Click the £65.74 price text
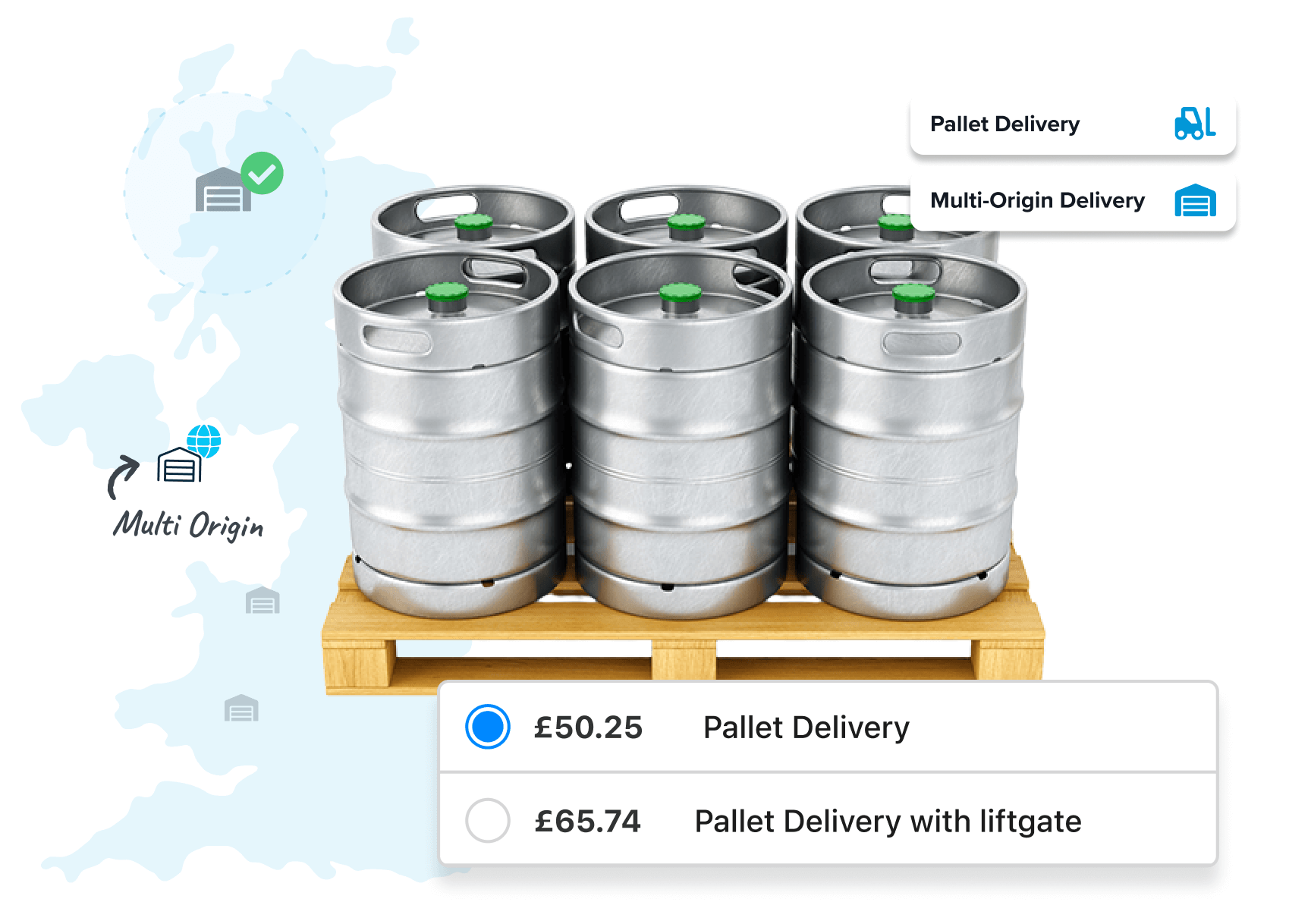Viewport: 1311px width, 924px height. click(x=588, y=822)
